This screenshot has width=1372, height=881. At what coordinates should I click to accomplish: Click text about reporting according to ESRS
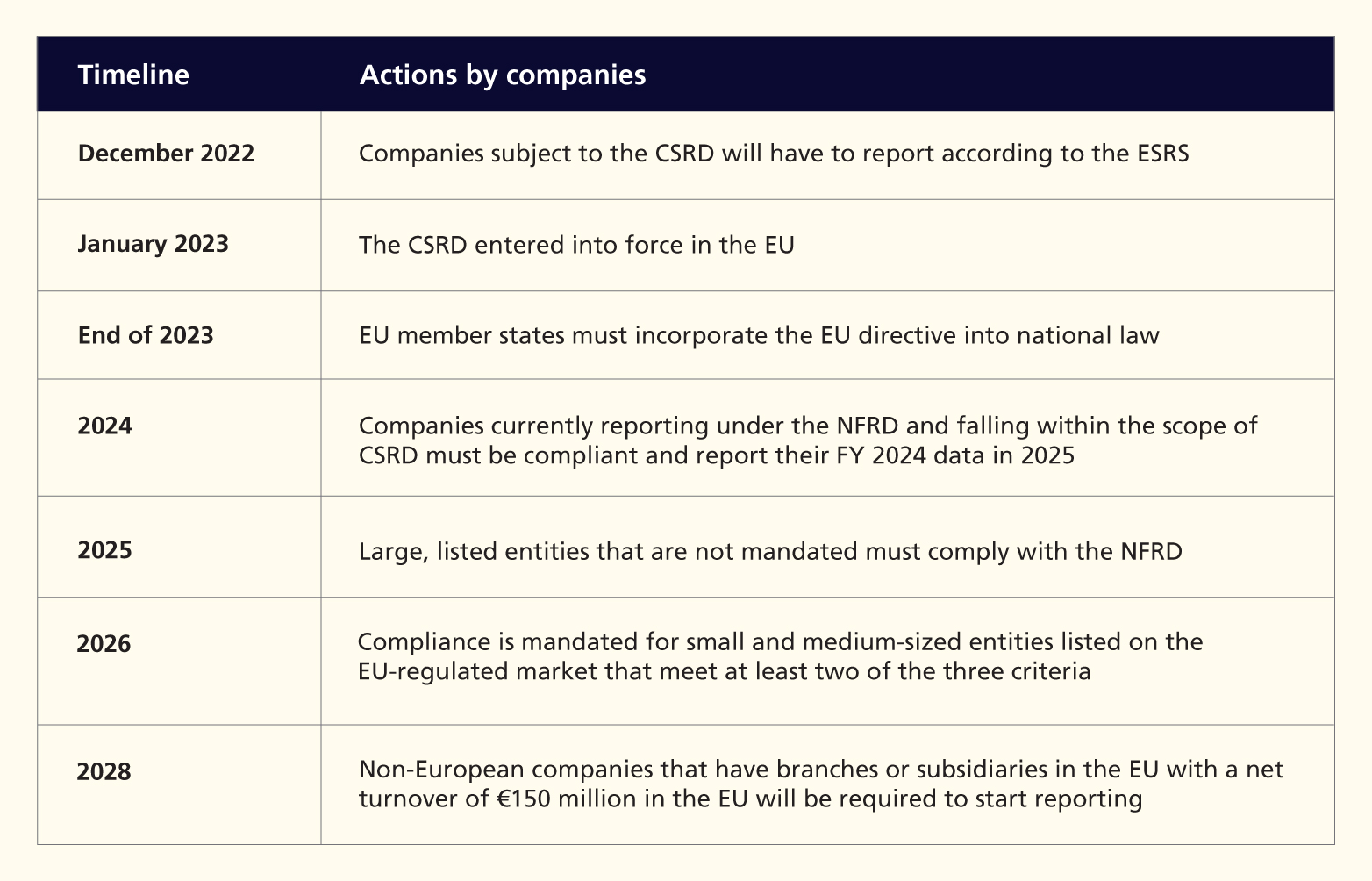coord(774,154)
